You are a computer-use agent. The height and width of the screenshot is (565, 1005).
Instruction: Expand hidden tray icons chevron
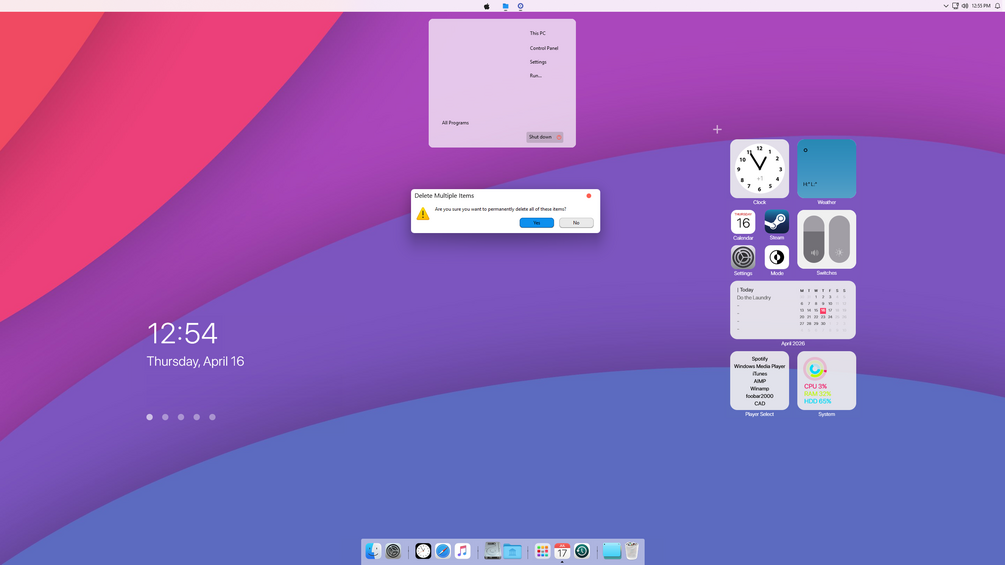(945, 6)
